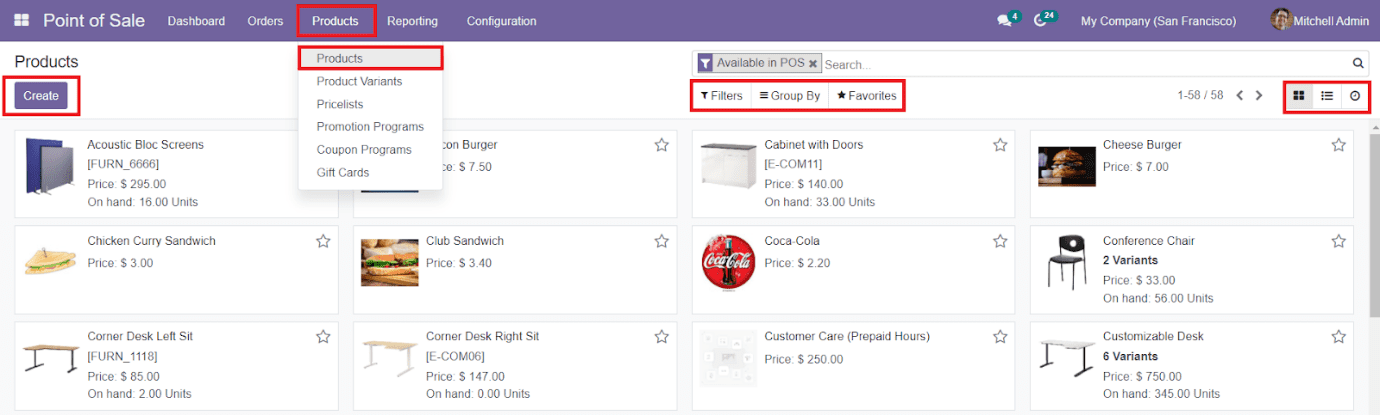The width and height of the screenshot is (1380, 415).
Task: Open the Cheese Burger image
Action: tap(1066, 166)
